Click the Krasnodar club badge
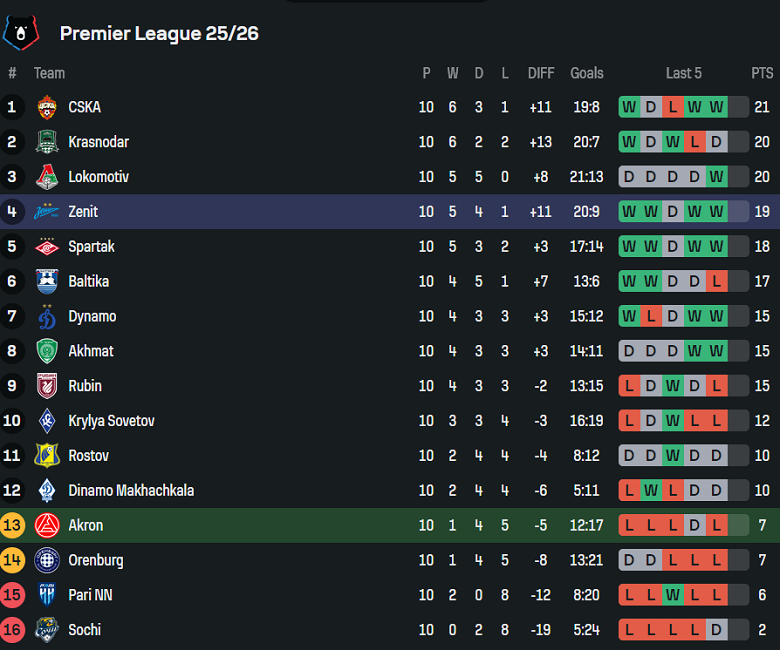Viewport: 780px width, 650px height. click(x=47, y=142)
